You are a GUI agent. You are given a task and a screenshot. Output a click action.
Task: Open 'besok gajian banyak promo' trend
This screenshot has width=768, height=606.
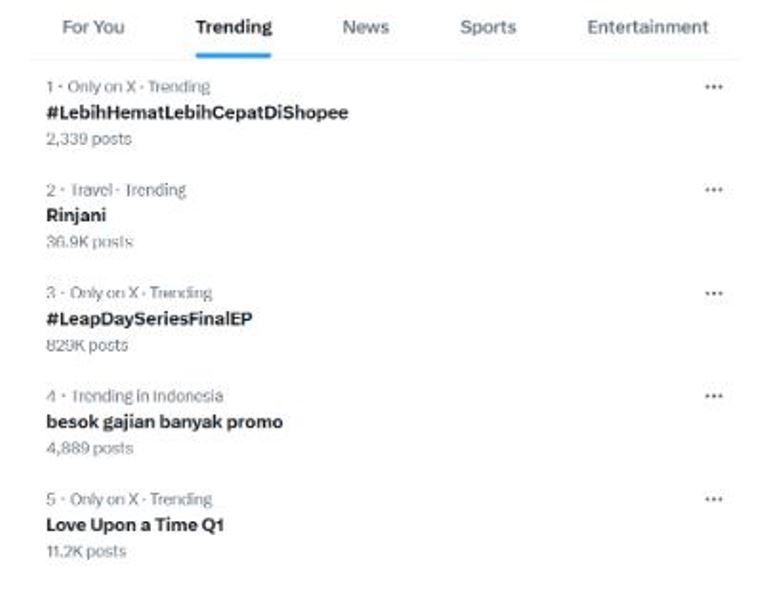[x=164, y=422]
